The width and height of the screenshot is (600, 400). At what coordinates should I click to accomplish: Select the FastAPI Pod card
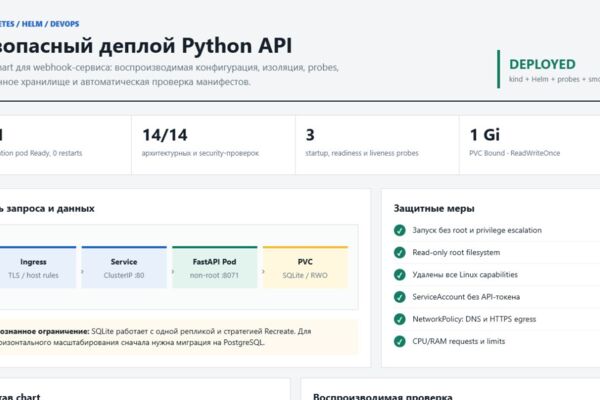[x=215, y=267]
